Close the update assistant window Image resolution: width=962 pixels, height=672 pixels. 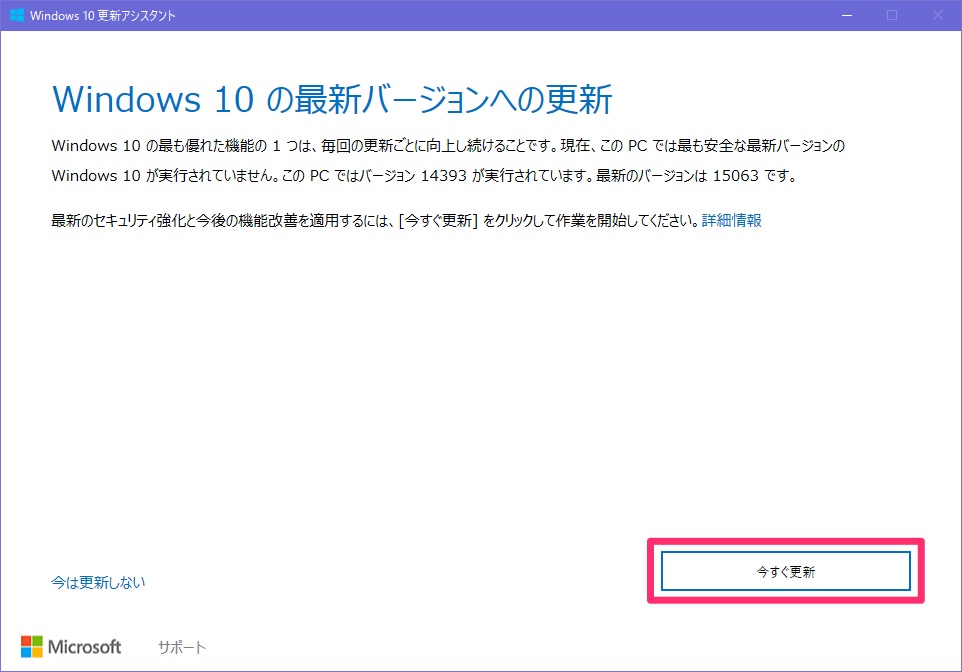(x=937, y=15)
